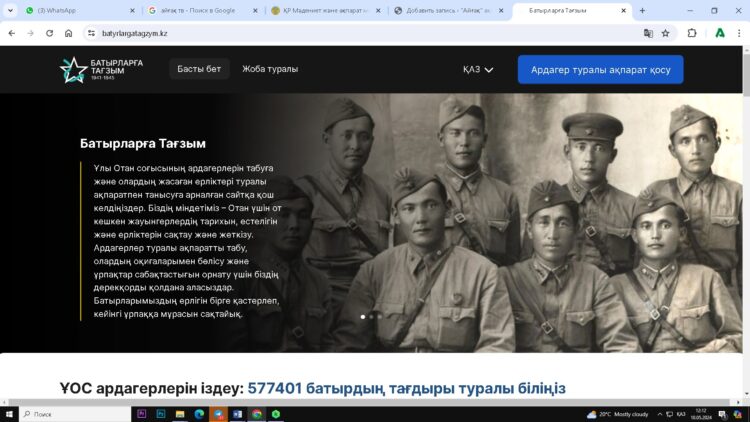The image size is (750, 422).
Task: Open the Extensions puzzle icon
Action: 692,33
